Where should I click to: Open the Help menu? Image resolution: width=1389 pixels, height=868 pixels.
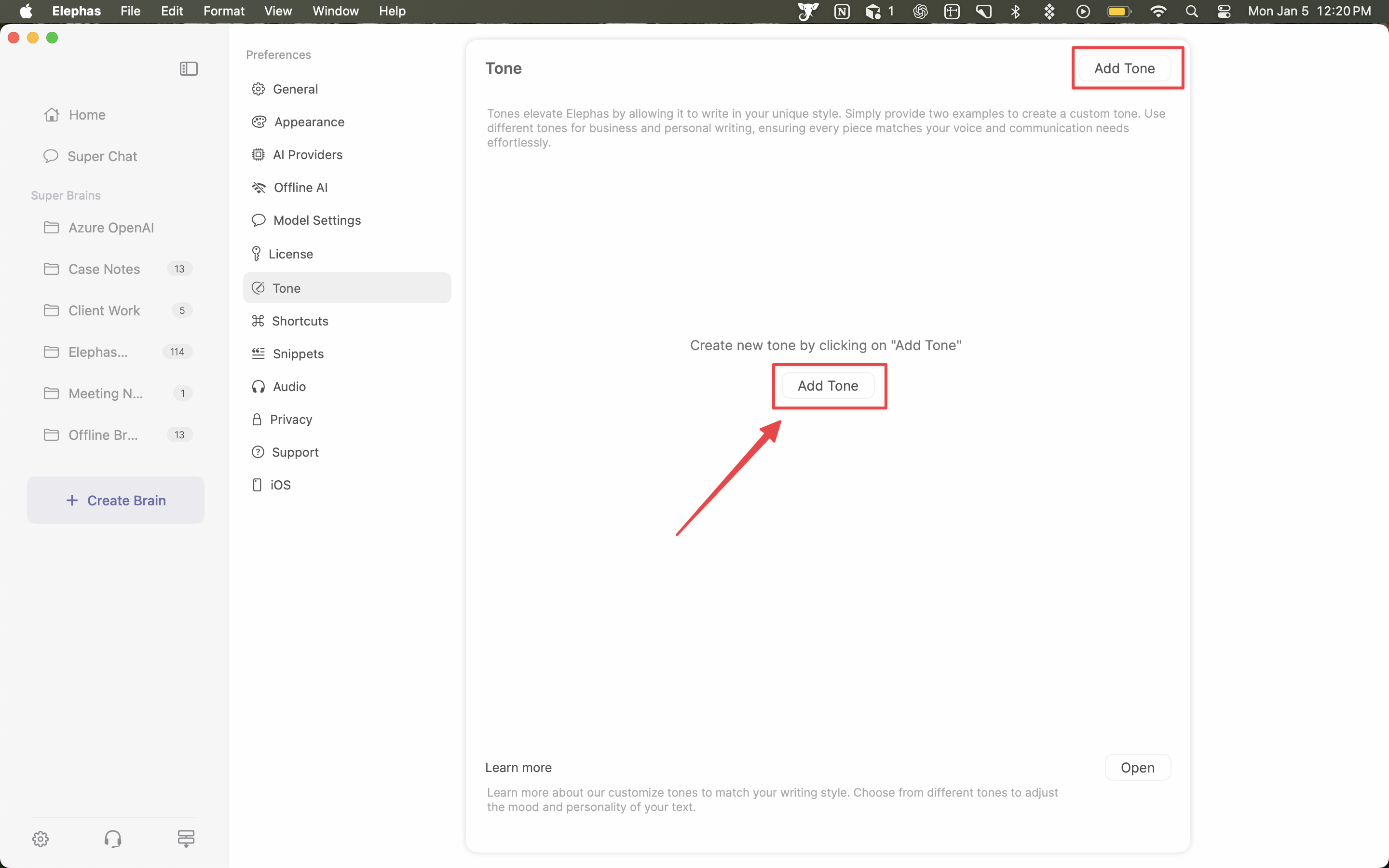(x=392, y=11)
